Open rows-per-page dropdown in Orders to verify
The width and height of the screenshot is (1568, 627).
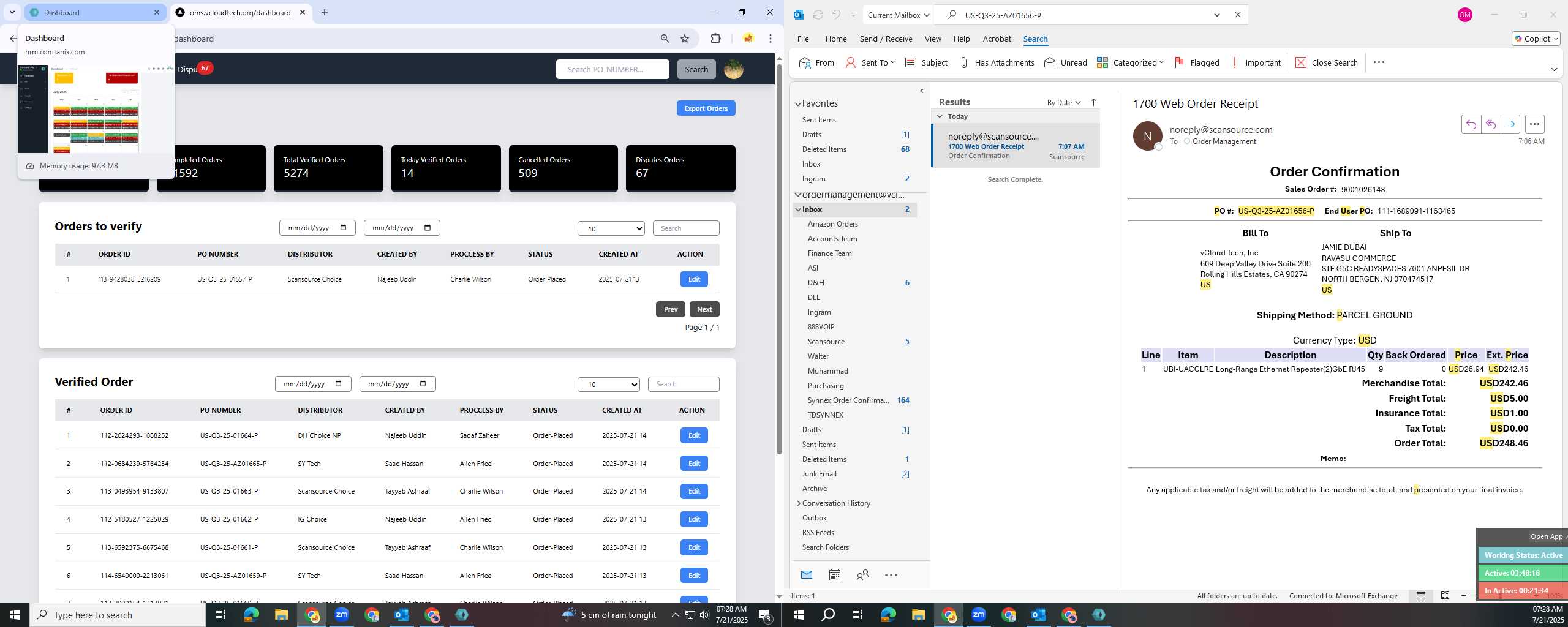pyautogui.click(x=611, y=228)
